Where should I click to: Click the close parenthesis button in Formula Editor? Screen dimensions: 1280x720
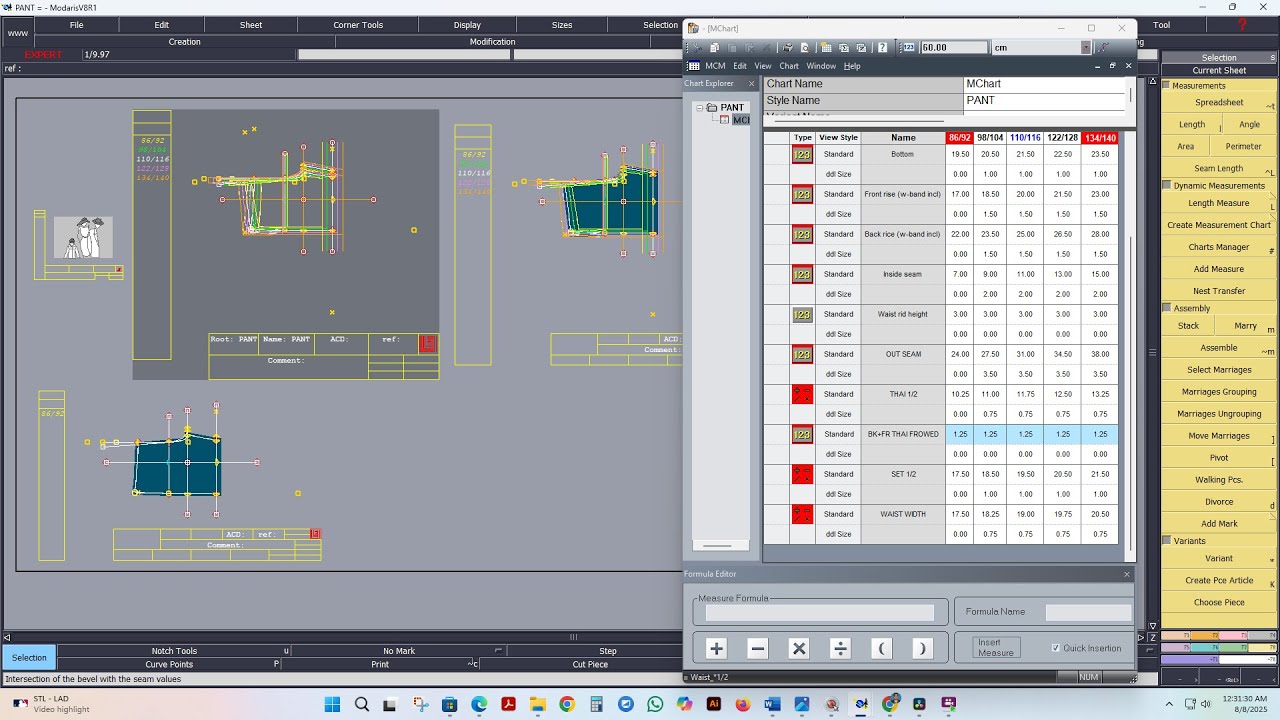[922, 648]
